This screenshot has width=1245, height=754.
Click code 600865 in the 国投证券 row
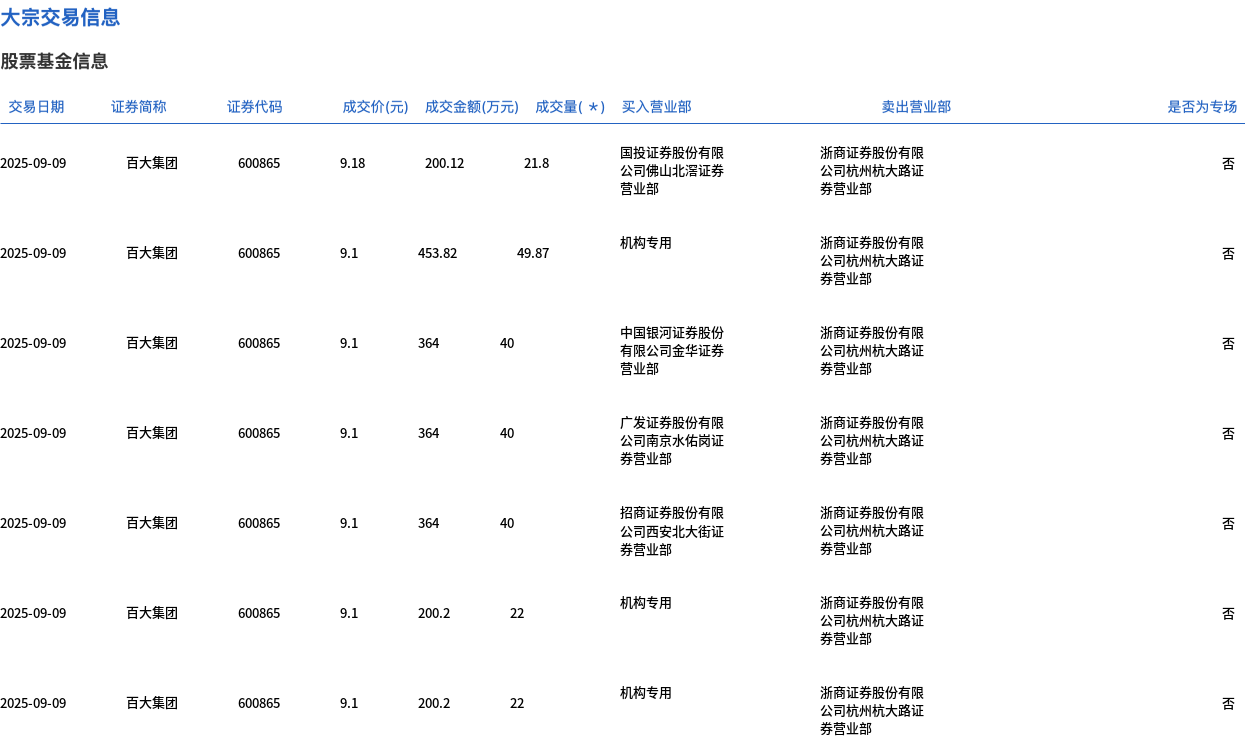[x=259, y=163]
